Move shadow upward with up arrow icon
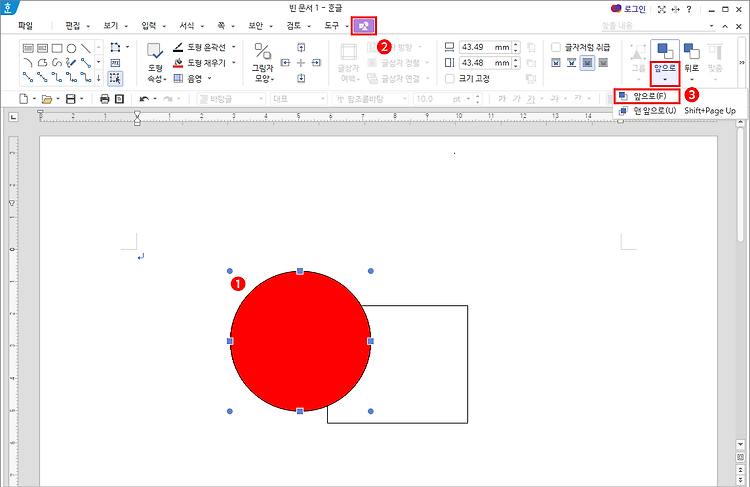This screenshot has height=487, width=750. (x=301, y=47)
